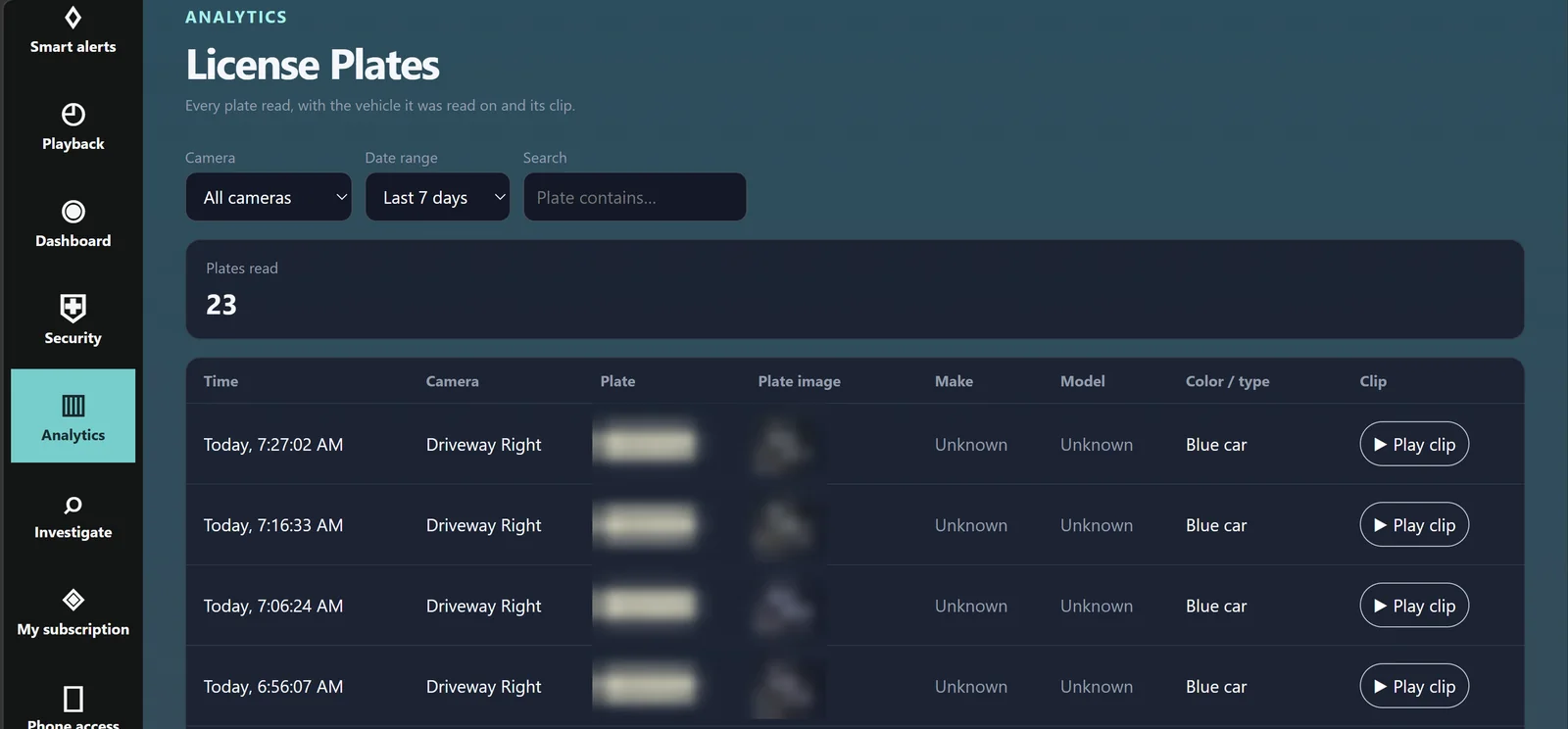Viewport: 1568px width, 729px height.
Task: Open Investigate magnifier icon
Action: [73, 505]
